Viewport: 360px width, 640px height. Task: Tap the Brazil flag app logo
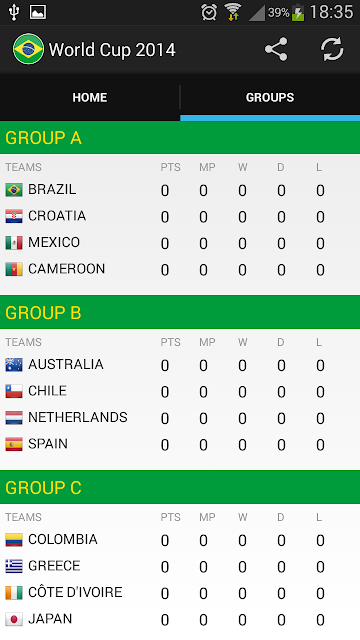coord(28,49)
